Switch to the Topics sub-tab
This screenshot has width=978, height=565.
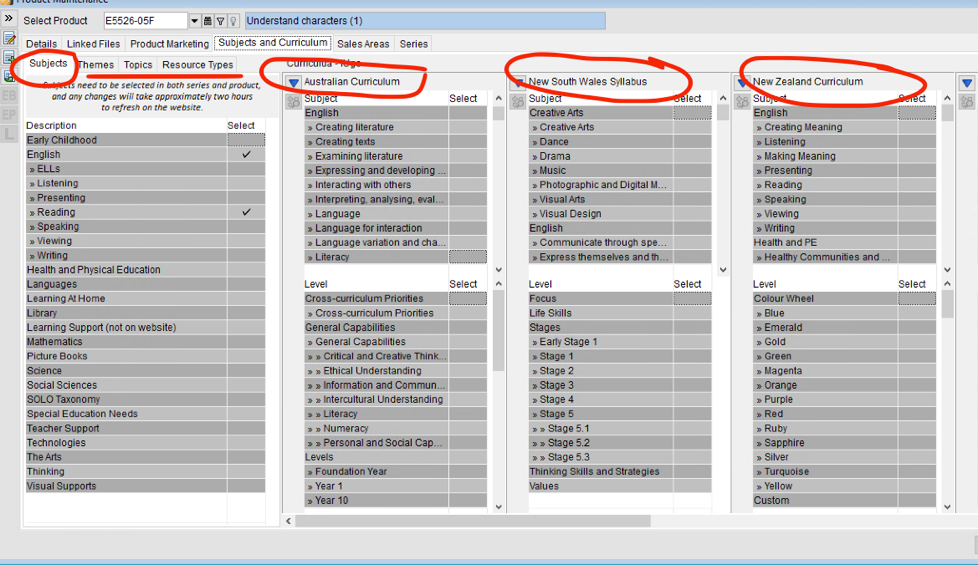click(x=138, y=65)
